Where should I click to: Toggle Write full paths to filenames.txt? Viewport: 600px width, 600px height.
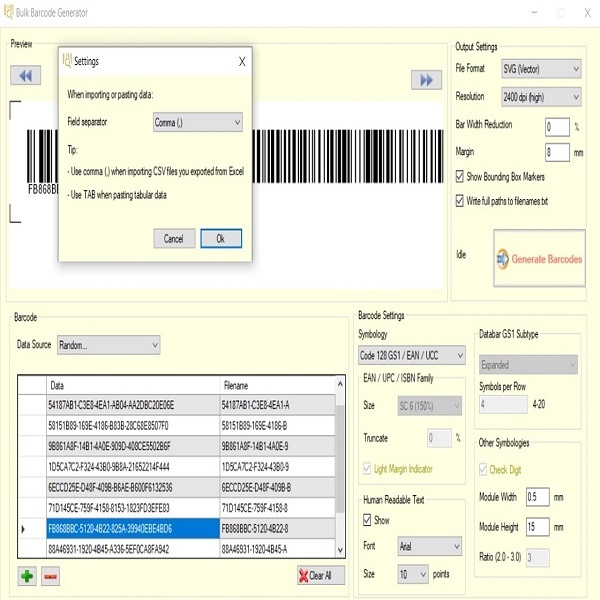point(460,201)
